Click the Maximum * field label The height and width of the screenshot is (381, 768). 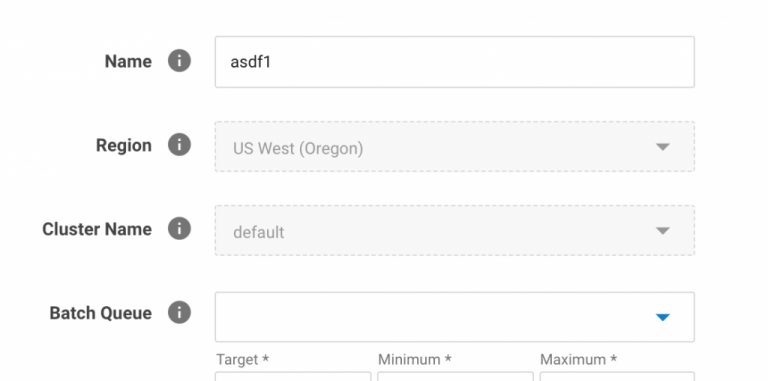coord(576,359)
